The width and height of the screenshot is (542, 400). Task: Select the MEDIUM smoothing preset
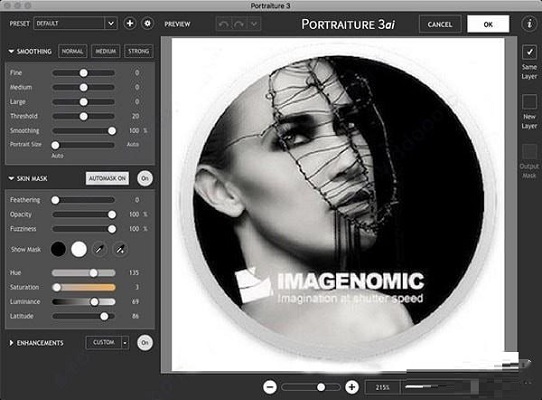coord(105,52)
